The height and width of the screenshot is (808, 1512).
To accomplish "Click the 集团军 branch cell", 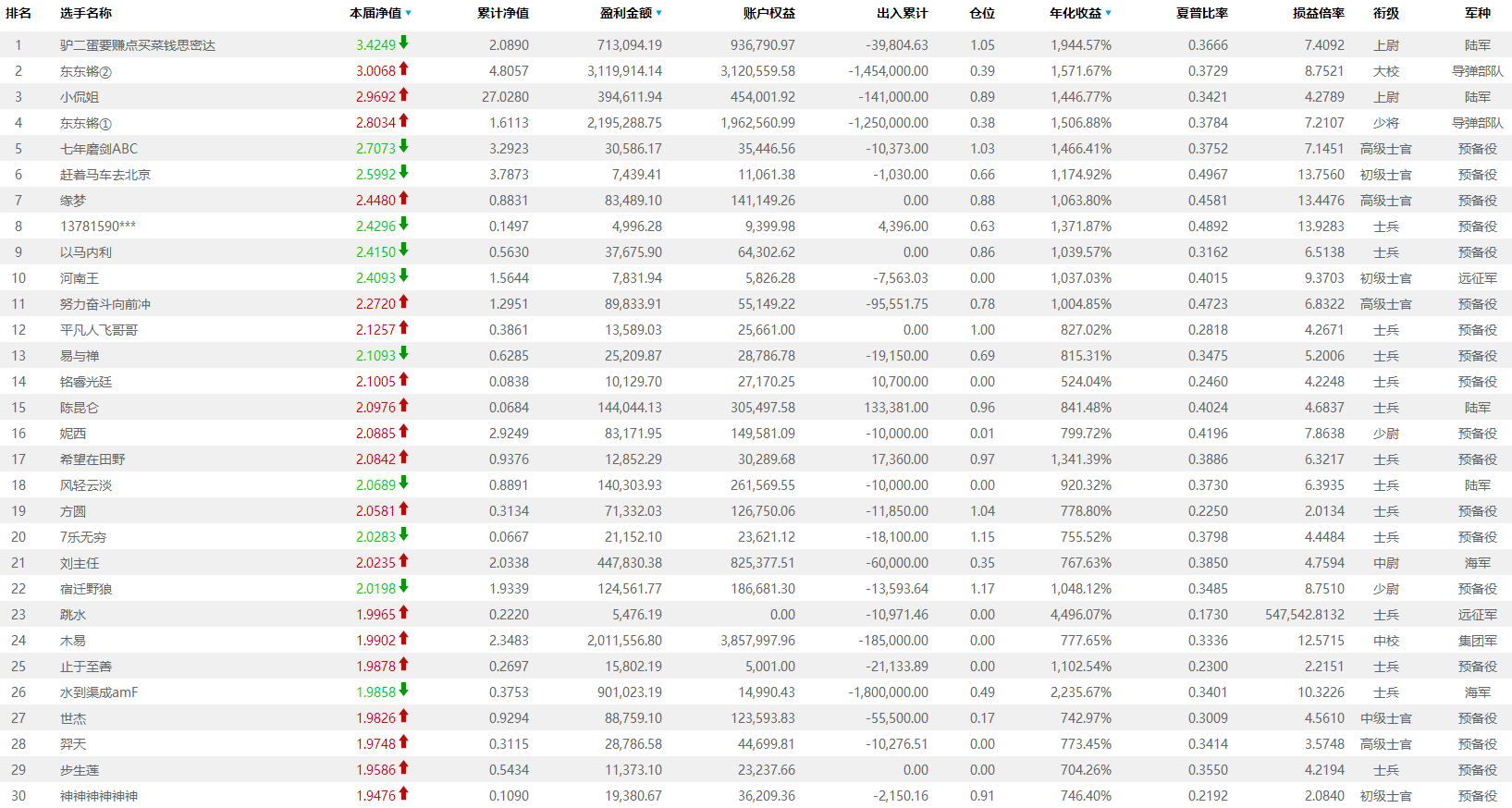I will tap(1478, 641).
